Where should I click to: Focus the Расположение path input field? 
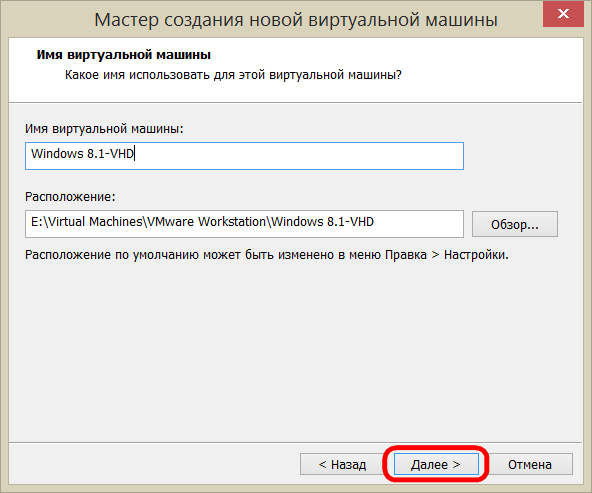244,224
